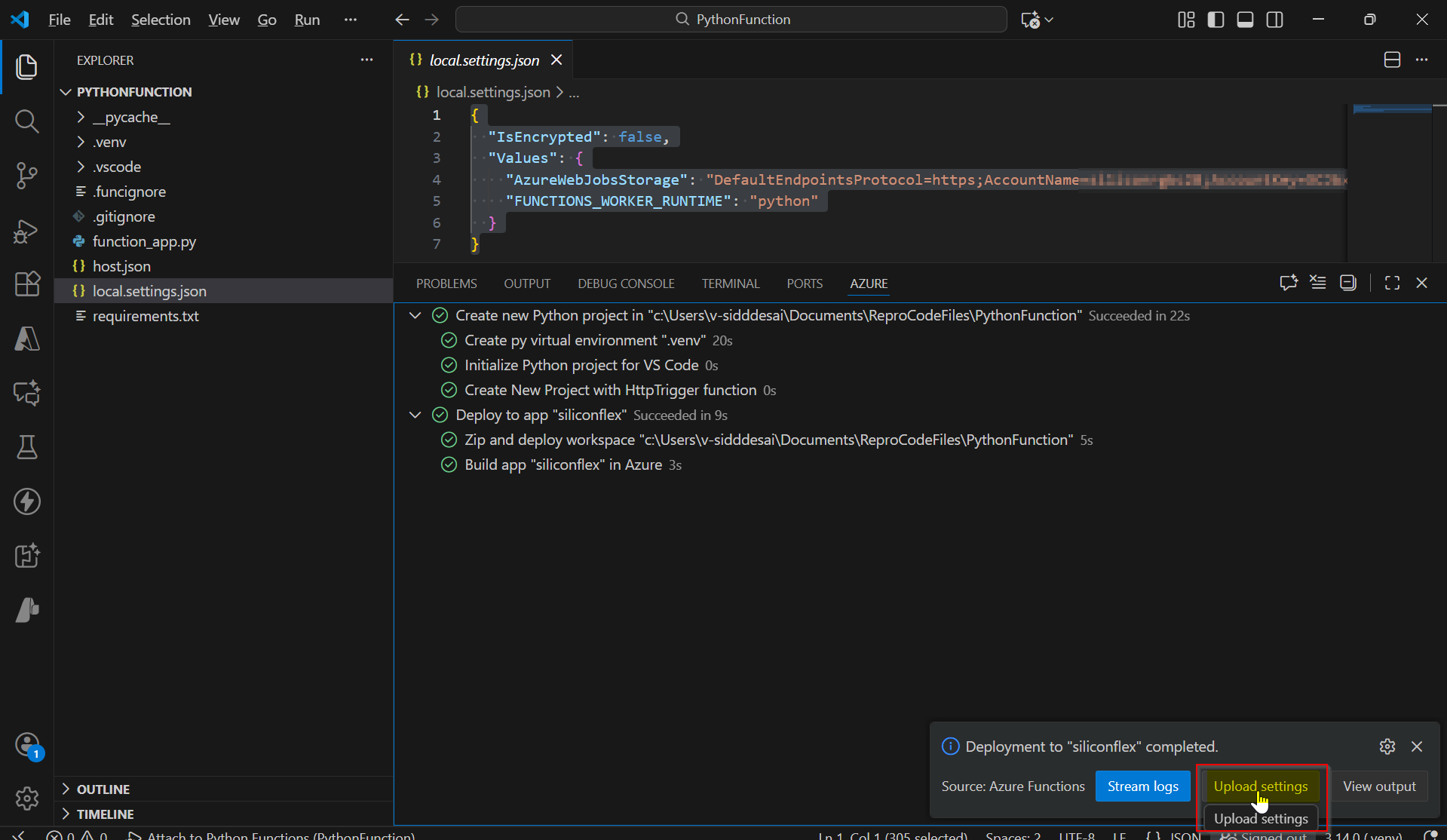Go forward with the right arrow
The height and width of the screenshot is (840, 1447).
coord(432,20)
